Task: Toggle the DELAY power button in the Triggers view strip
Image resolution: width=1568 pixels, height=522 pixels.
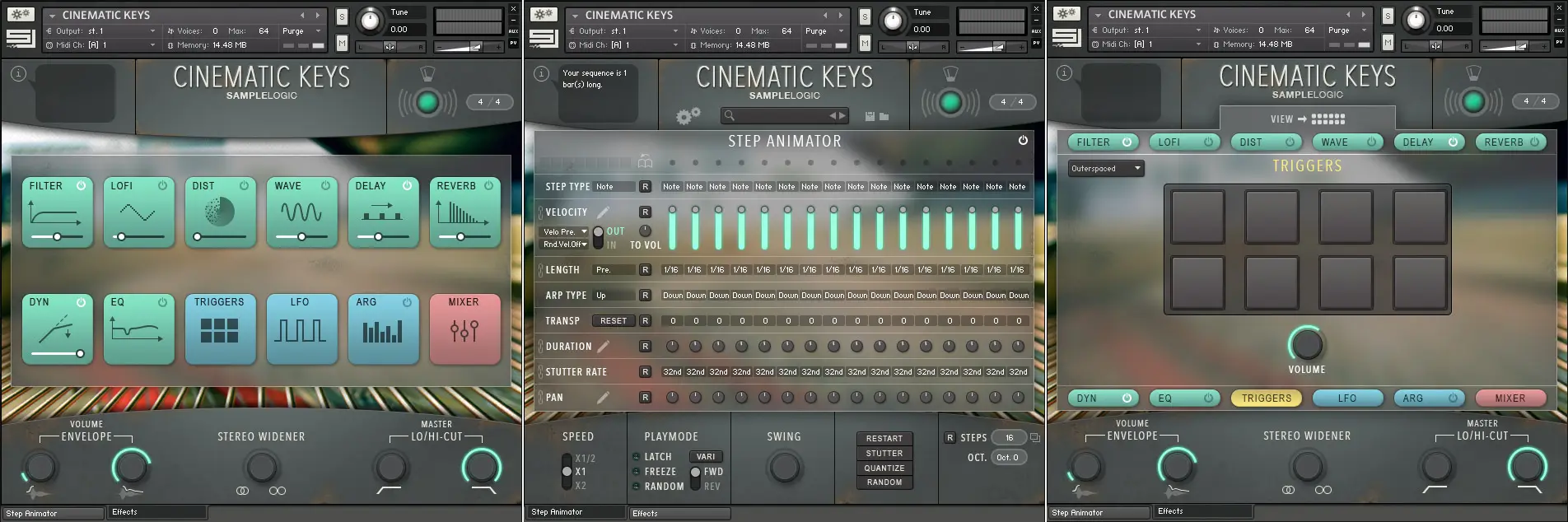Action: [x=1453, y=142]
